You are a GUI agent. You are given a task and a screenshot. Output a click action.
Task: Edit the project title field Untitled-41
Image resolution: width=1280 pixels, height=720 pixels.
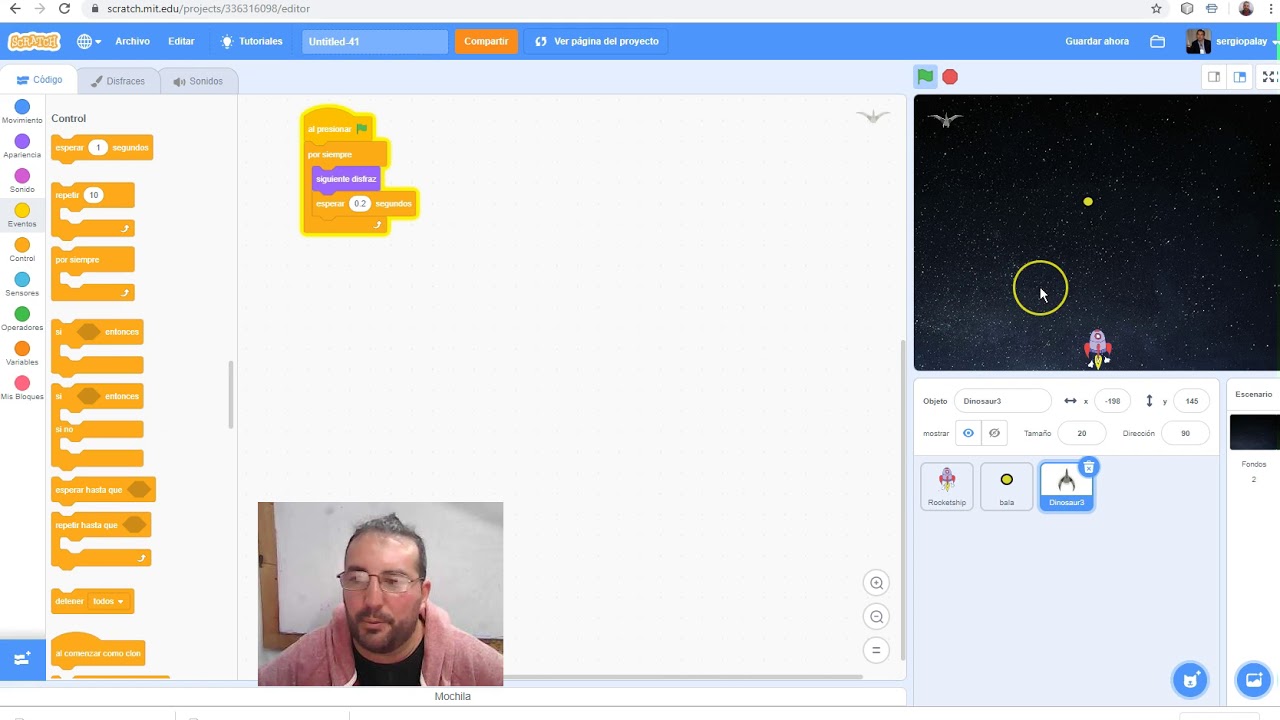point(375,41)
